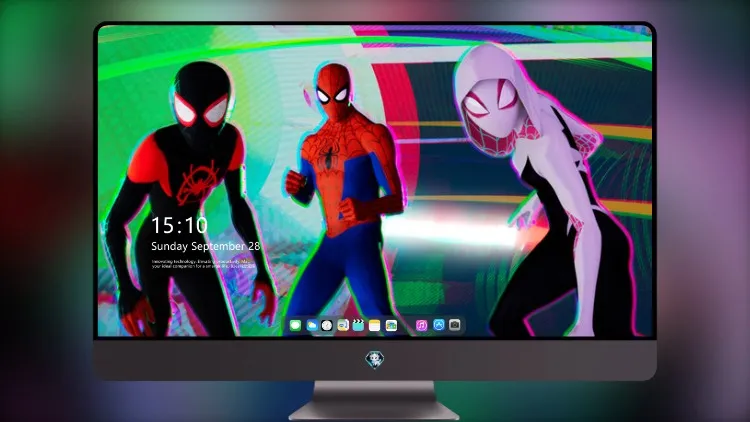
Task: Click the spider logo on the monitor chin
Action: coord(375,359)
